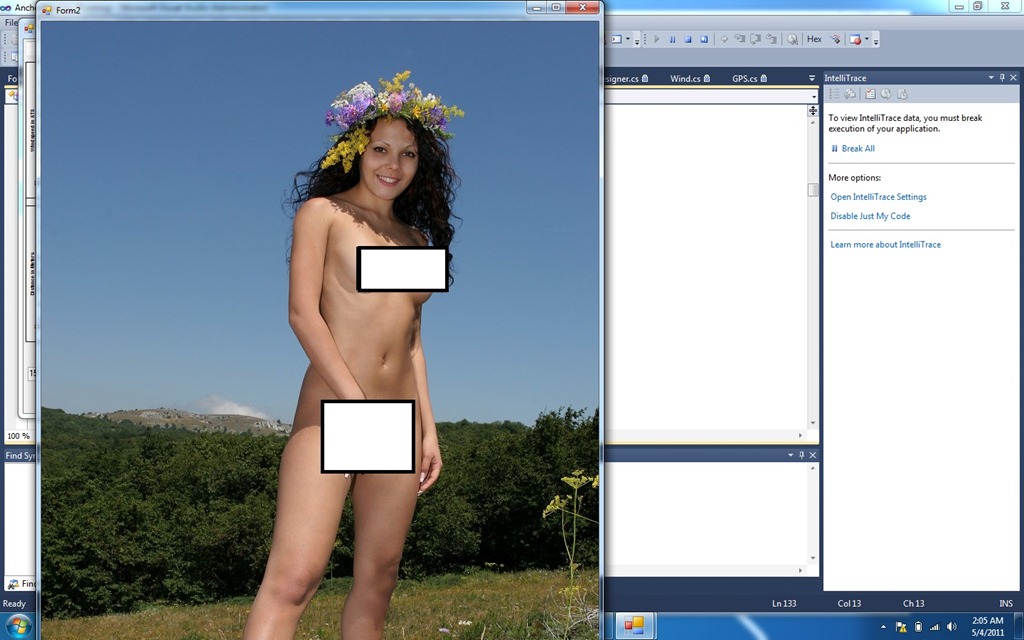Click the INS status bar indicator
This screenshot has height=640, width=1024.
coord(1006,603)
